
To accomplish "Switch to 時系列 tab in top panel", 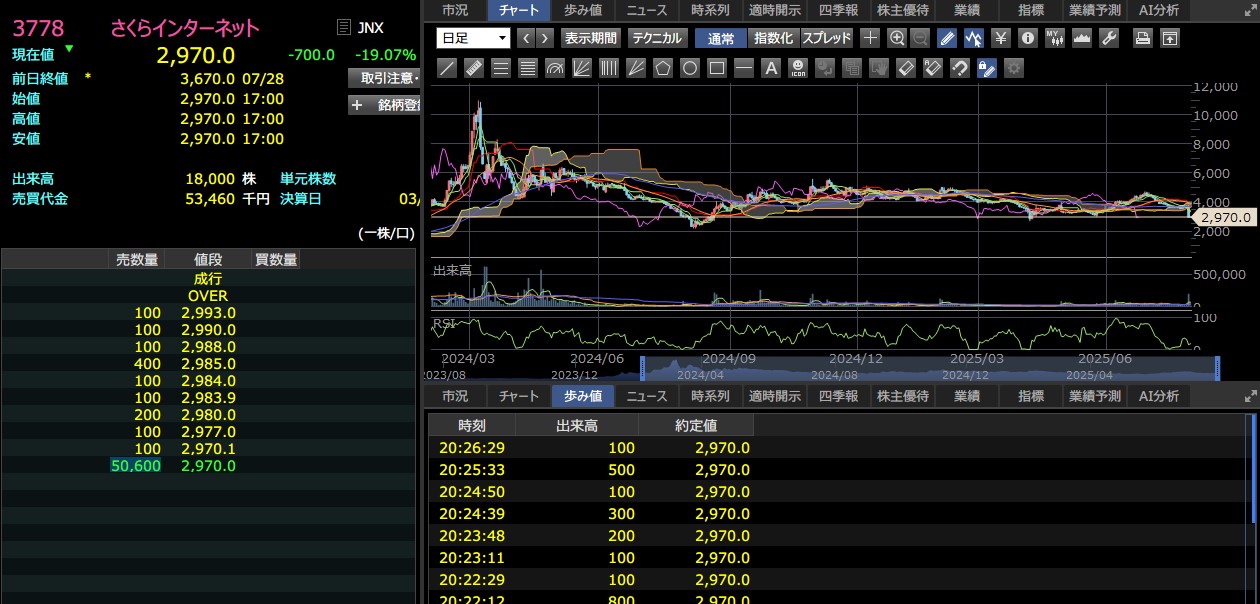I will 710,10.
